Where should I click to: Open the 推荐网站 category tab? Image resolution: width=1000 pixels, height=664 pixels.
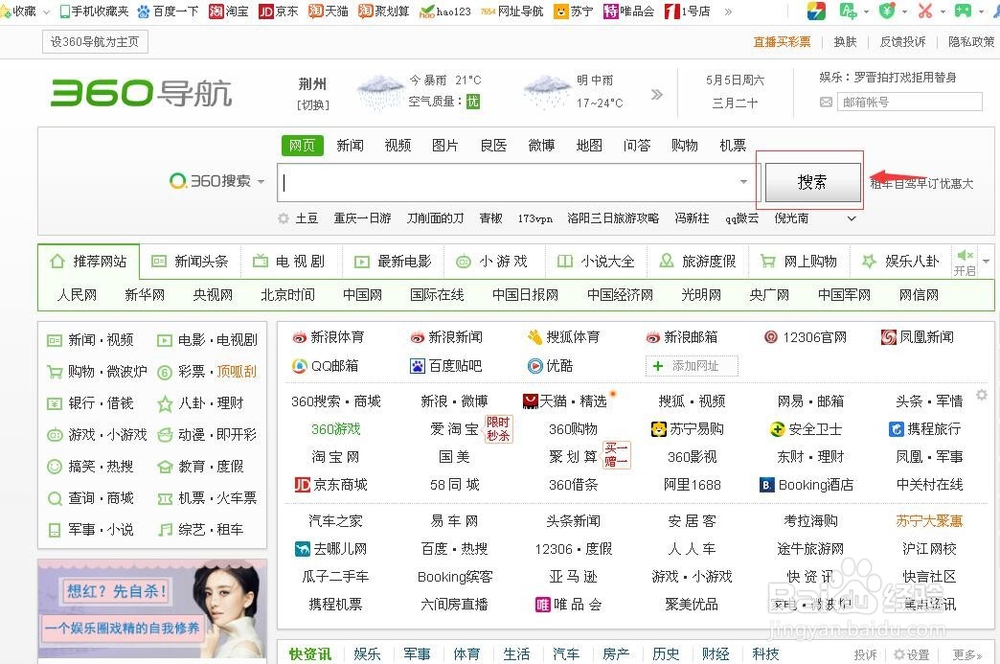89,262
